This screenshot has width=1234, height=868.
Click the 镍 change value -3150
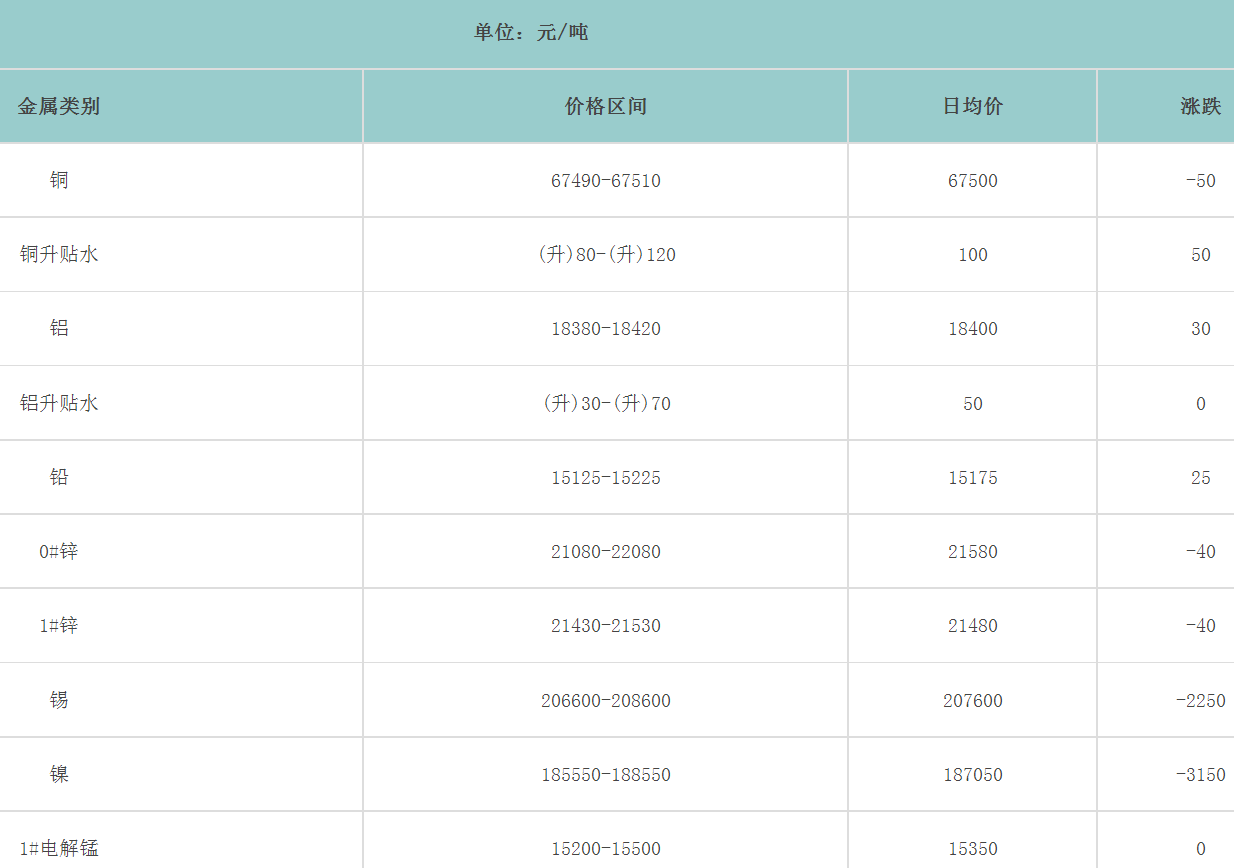pos(1200,775)
